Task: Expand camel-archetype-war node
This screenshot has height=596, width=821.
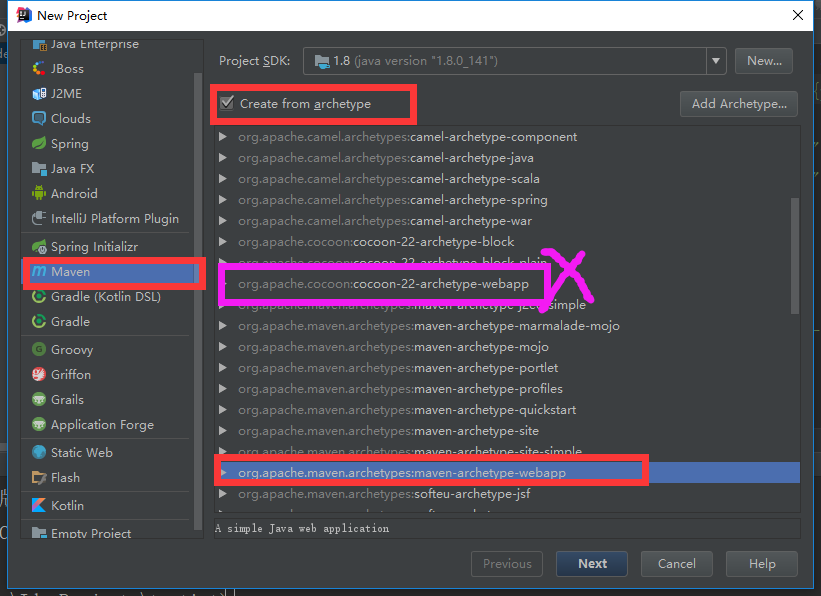Action: 223,220
